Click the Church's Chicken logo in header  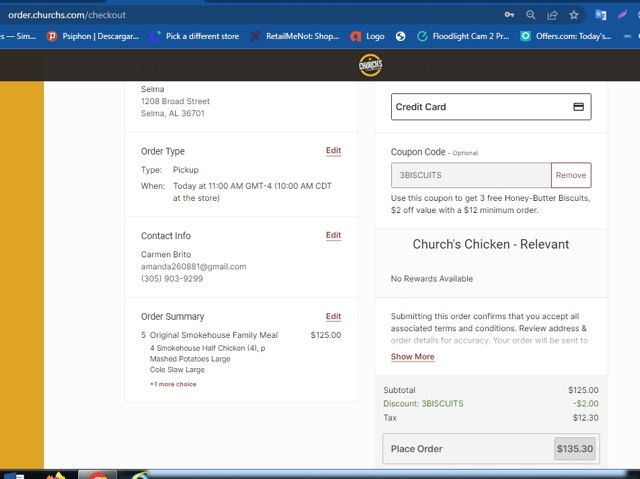(370, 65)
